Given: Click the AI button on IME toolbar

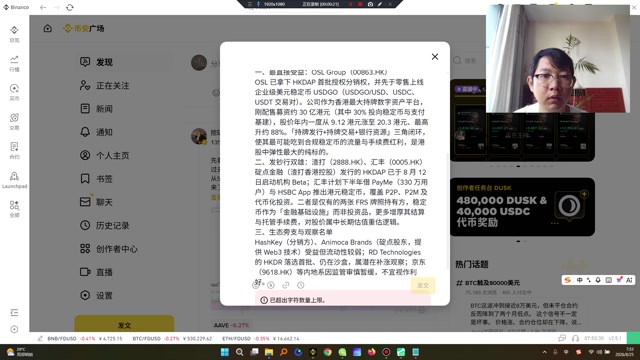Looking at the screenshot, I should pos(629,280).
